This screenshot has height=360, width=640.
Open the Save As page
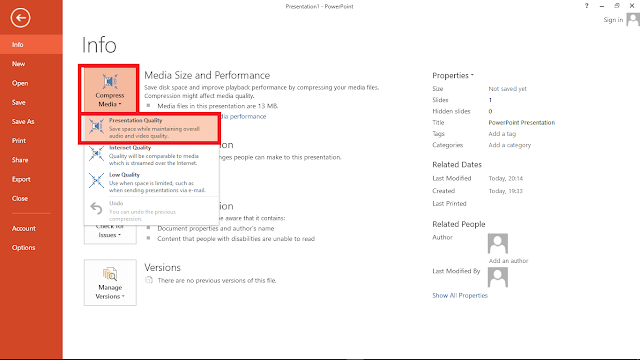pyautogui.click(x=31, y=121)
